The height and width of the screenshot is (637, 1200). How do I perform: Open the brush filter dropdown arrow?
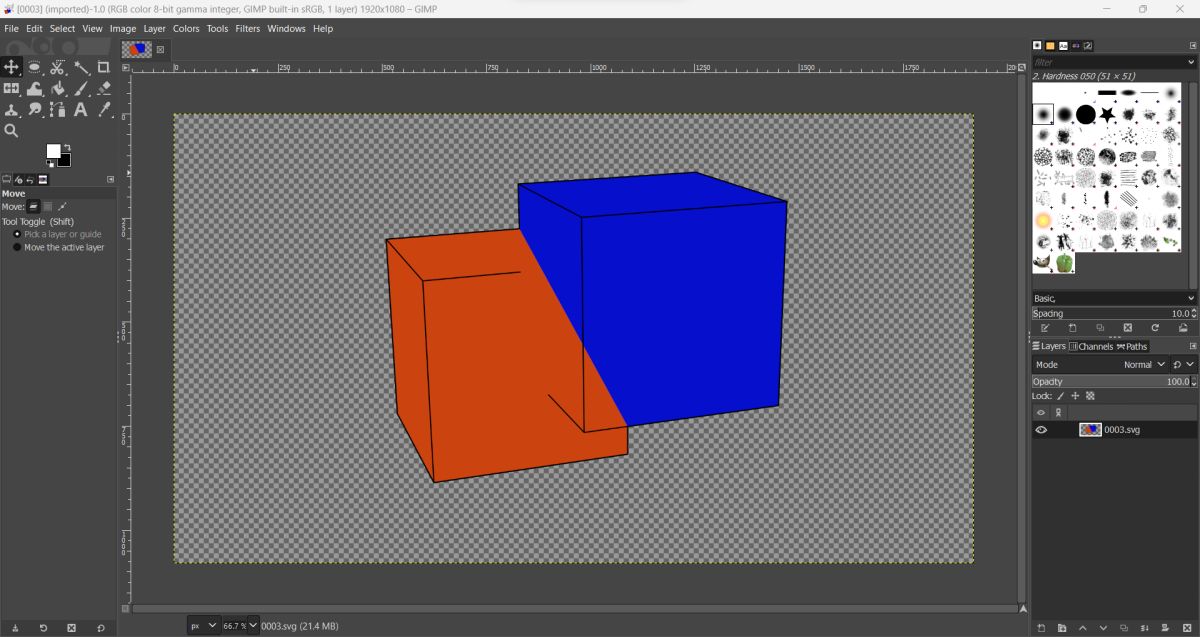tap(1191, 62)
